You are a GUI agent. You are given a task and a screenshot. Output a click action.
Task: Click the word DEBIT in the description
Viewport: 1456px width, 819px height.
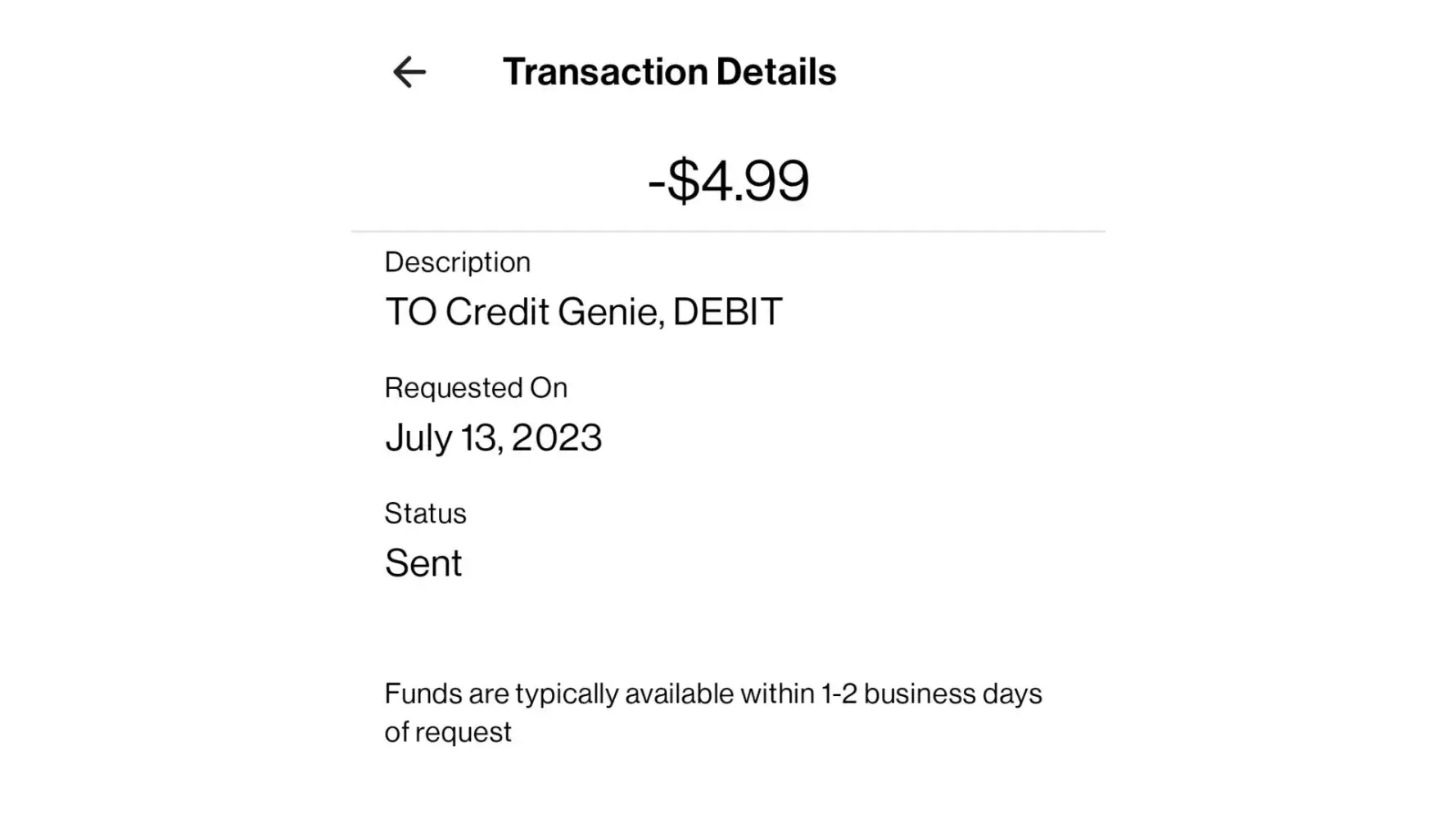[727, 312]
